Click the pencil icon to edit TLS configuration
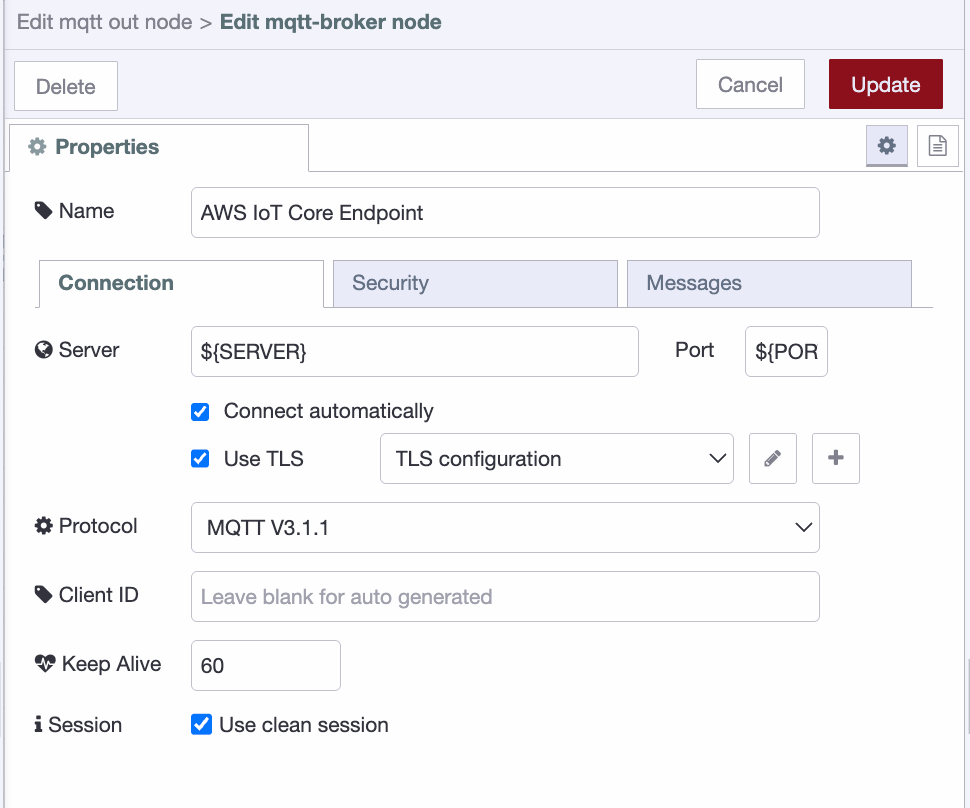 (x=772, y=458)
